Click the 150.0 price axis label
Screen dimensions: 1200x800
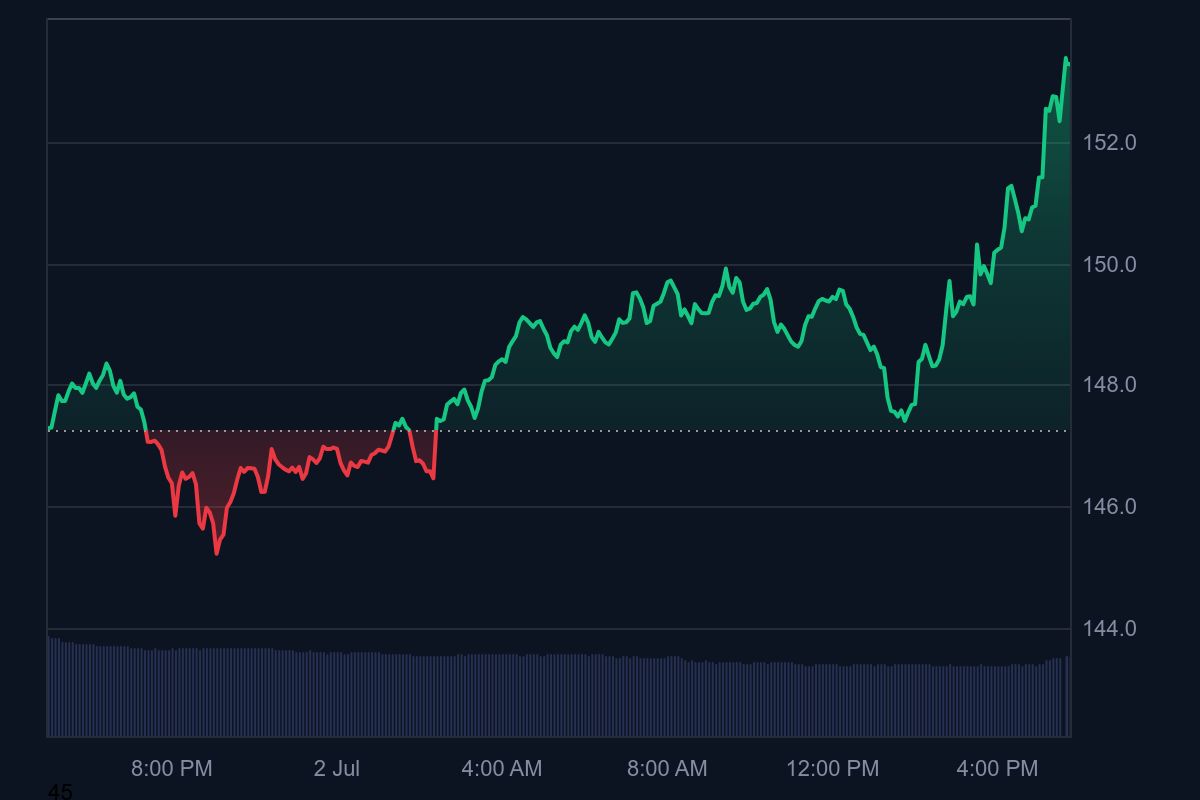[1110, 265]
